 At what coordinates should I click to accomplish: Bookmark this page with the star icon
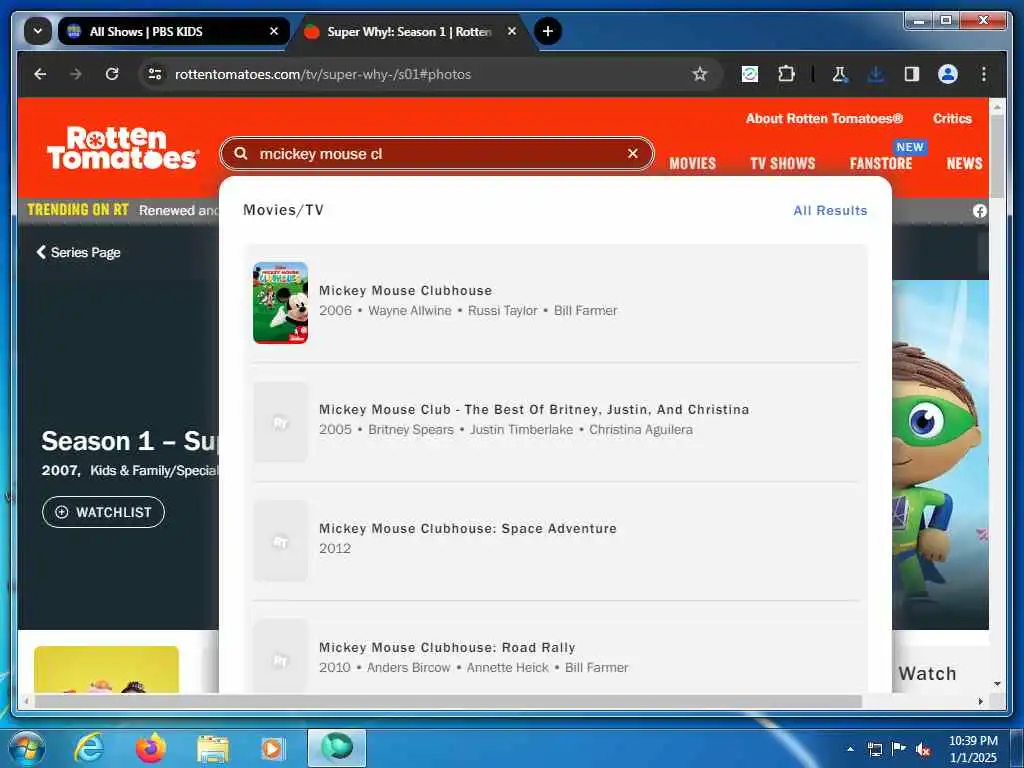[700, 74]
